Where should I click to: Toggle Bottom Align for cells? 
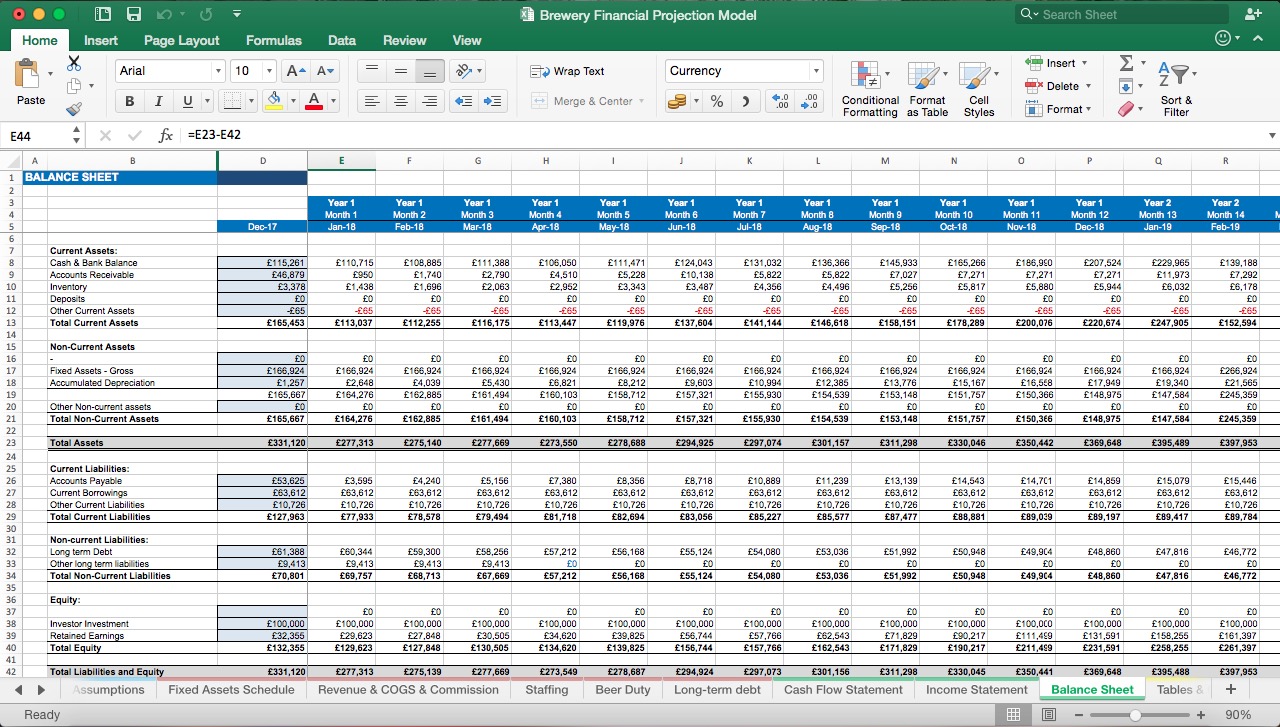tap(429, 71)
